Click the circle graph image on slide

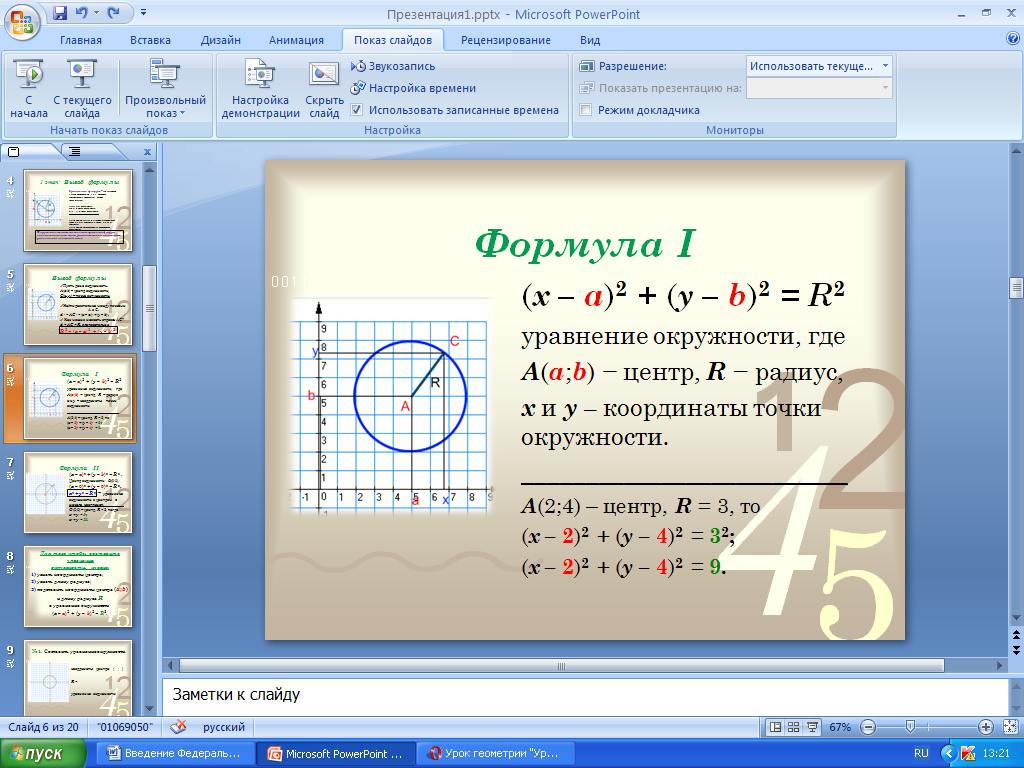[x=391, y=408]
